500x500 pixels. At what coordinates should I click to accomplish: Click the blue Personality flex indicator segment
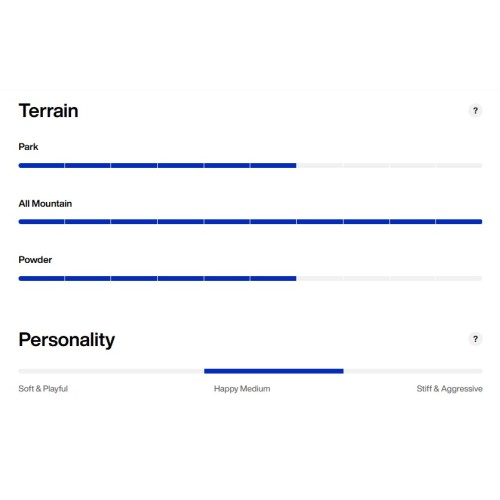tap(274, 371)
